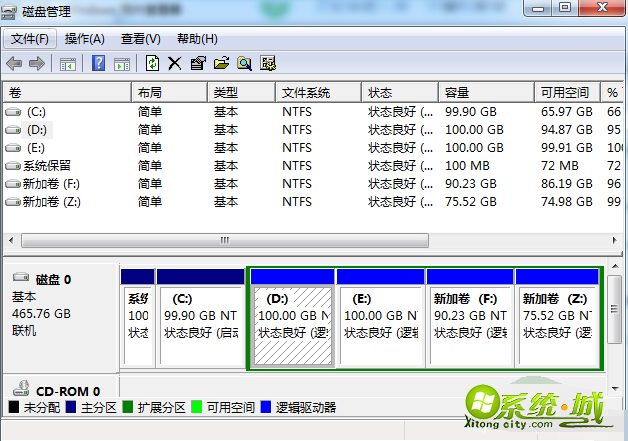Click the blue 逻辑驱动器 legend swatch
Image resolution: width=628 pixels, height=441 pixels.
pyautogui.click(x=266, y=407)
